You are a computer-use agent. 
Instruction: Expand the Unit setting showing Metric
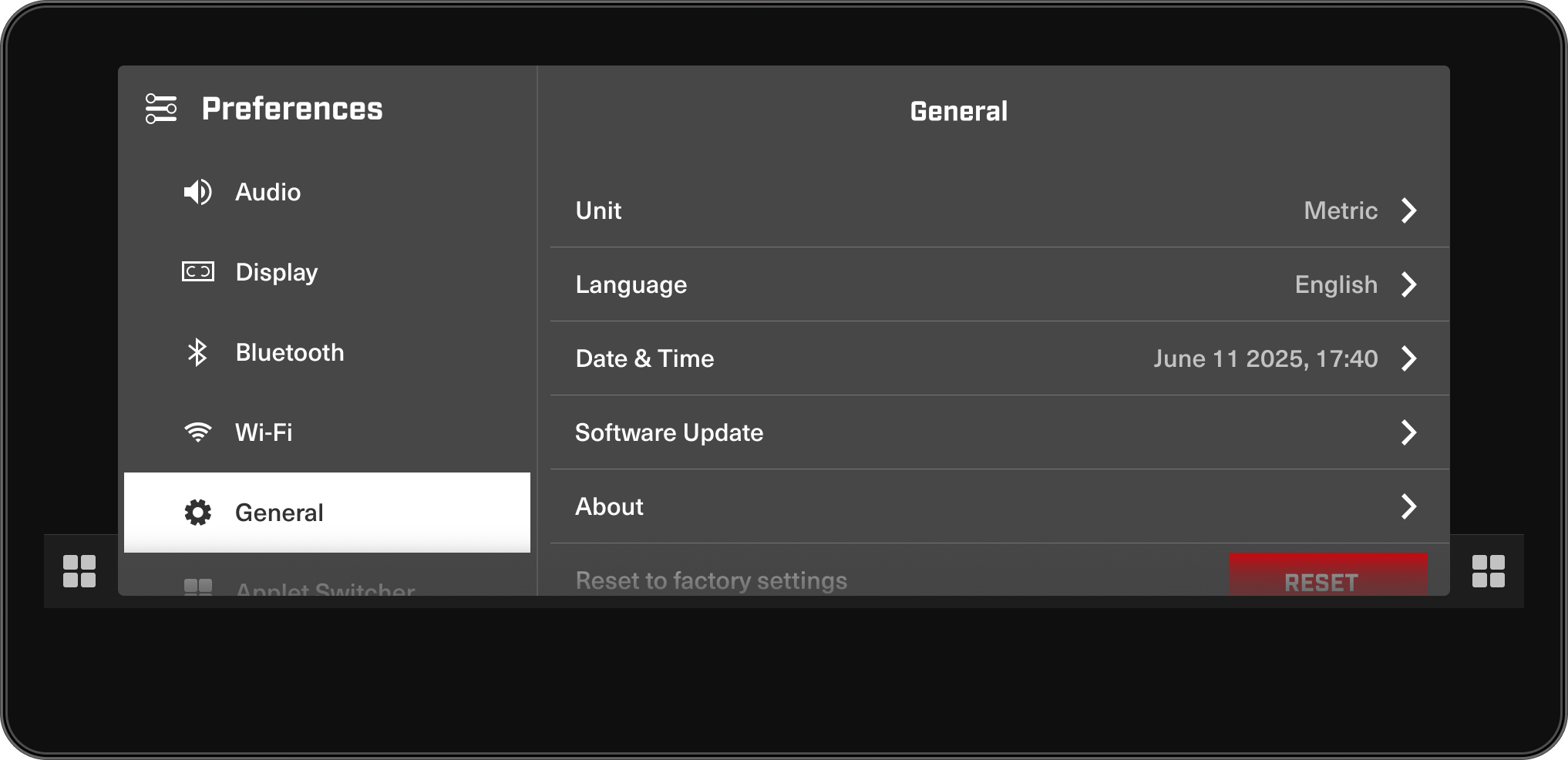(x=1410, y=210)
